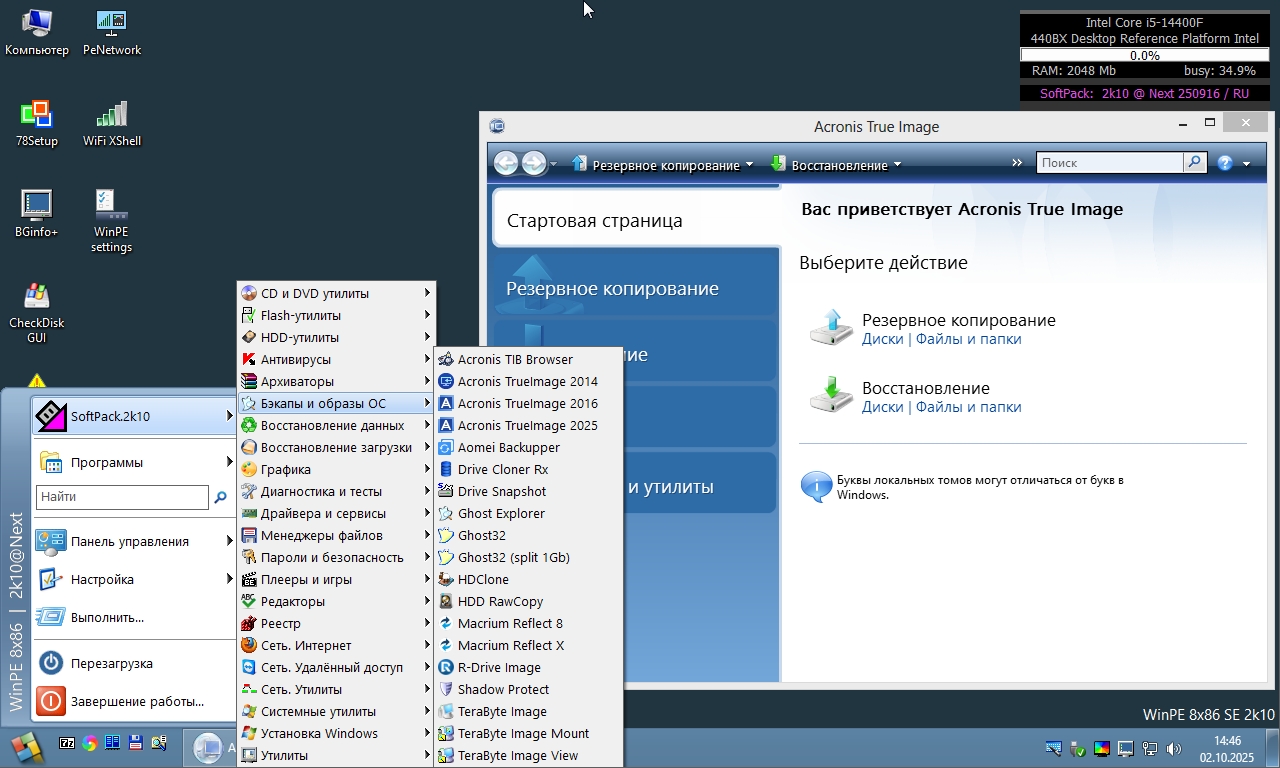This screenshot has height=768, width=1280.
Task: Click Файлы и папки link under Восстановление
Action: [968, 407]
